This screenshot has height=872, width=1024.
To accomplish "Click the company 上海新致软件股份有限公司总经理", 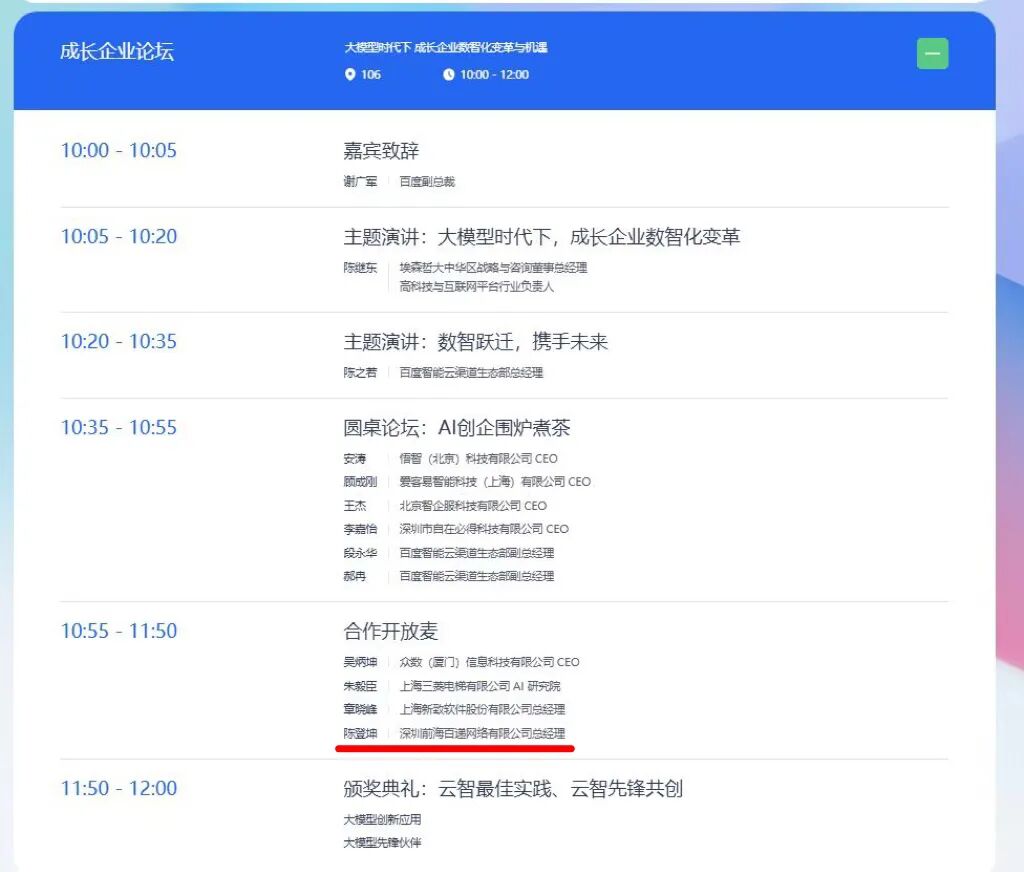I will tap(482, 709).
